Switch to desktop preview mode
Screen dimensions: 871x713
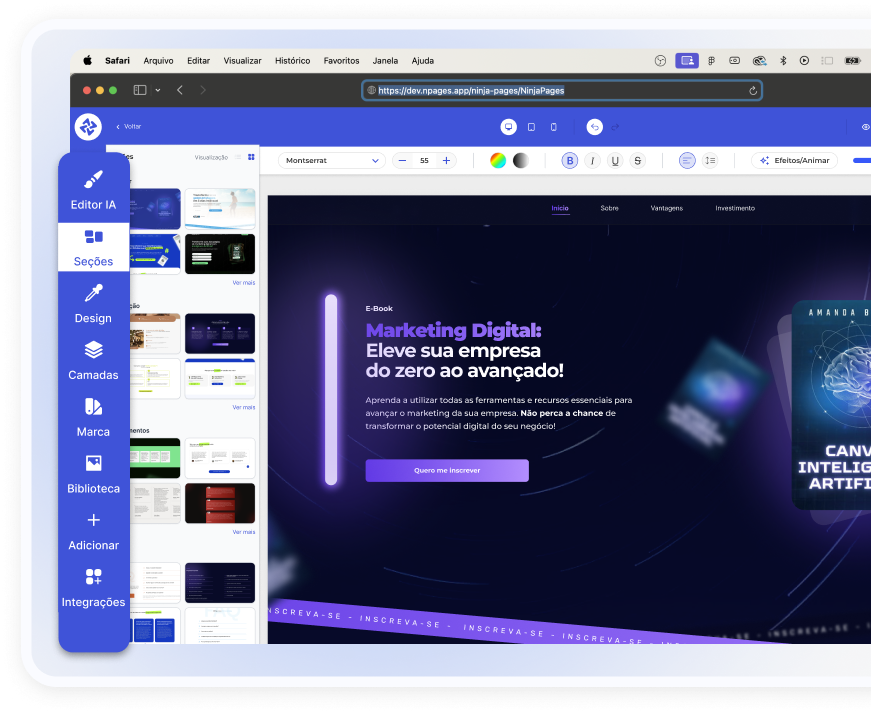tap(508, 127)
